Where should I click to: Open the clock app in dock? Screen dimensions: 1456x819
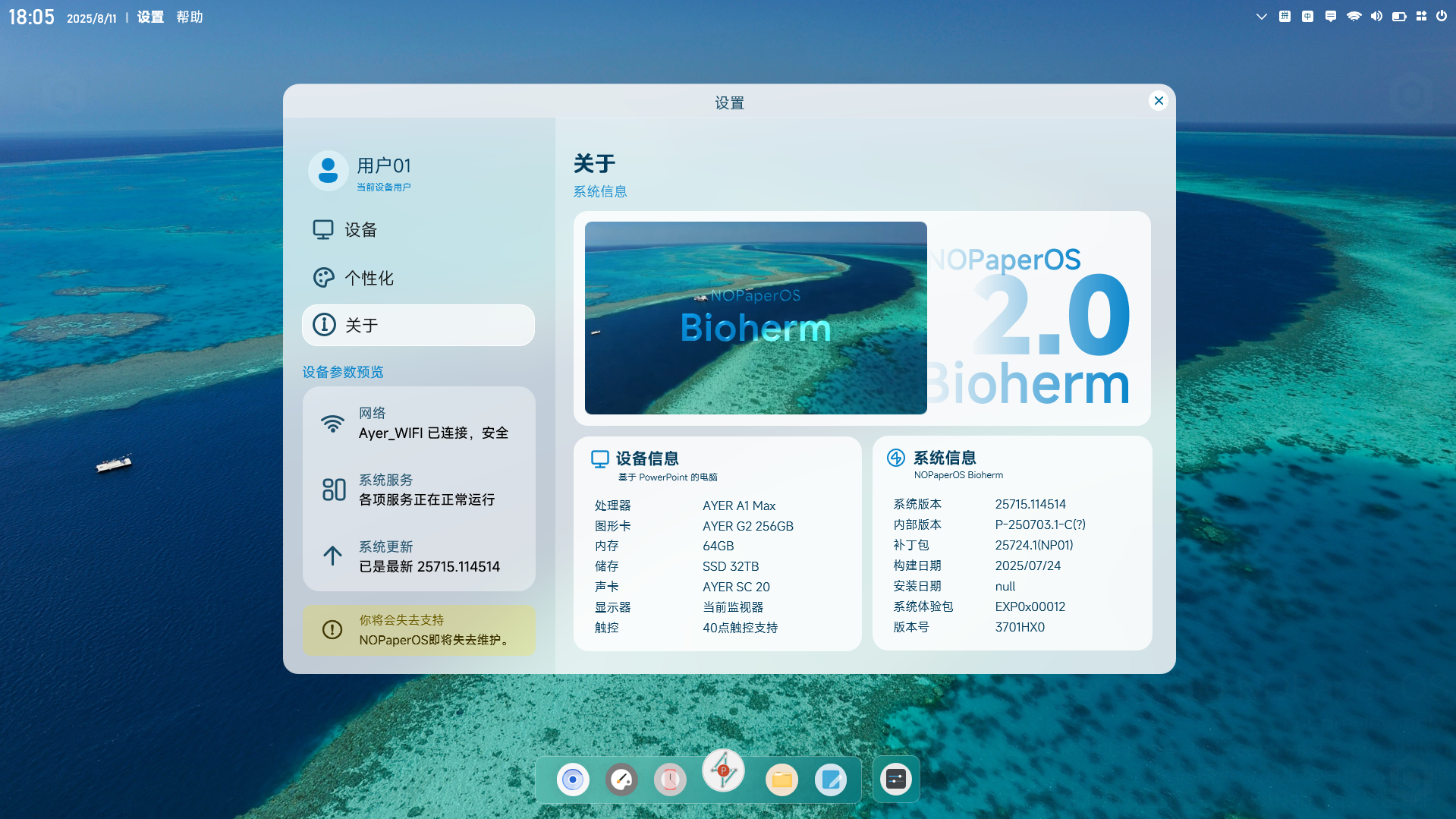coord(670,780)
